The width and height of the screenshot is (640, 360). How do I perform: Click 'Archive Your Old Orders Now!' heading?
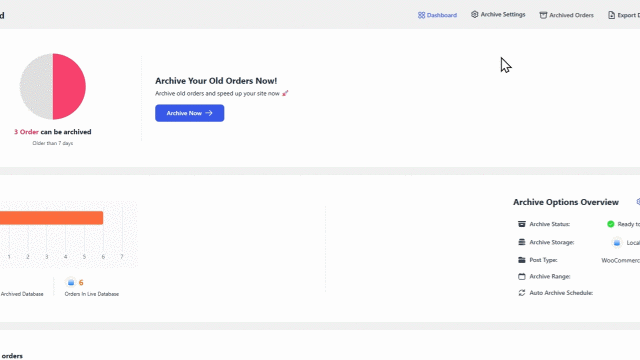coord(216,81)
